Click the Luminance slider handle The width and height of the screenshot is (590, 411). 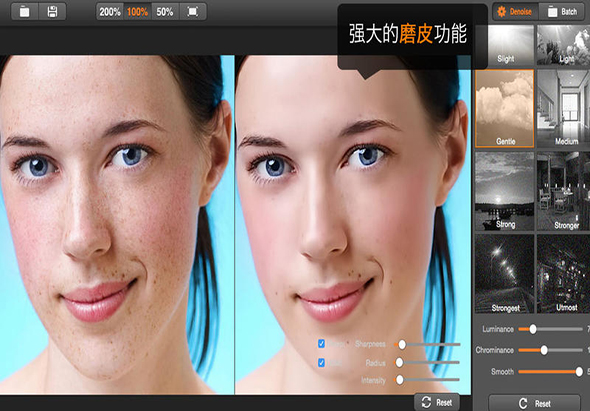tap(533, 329)
